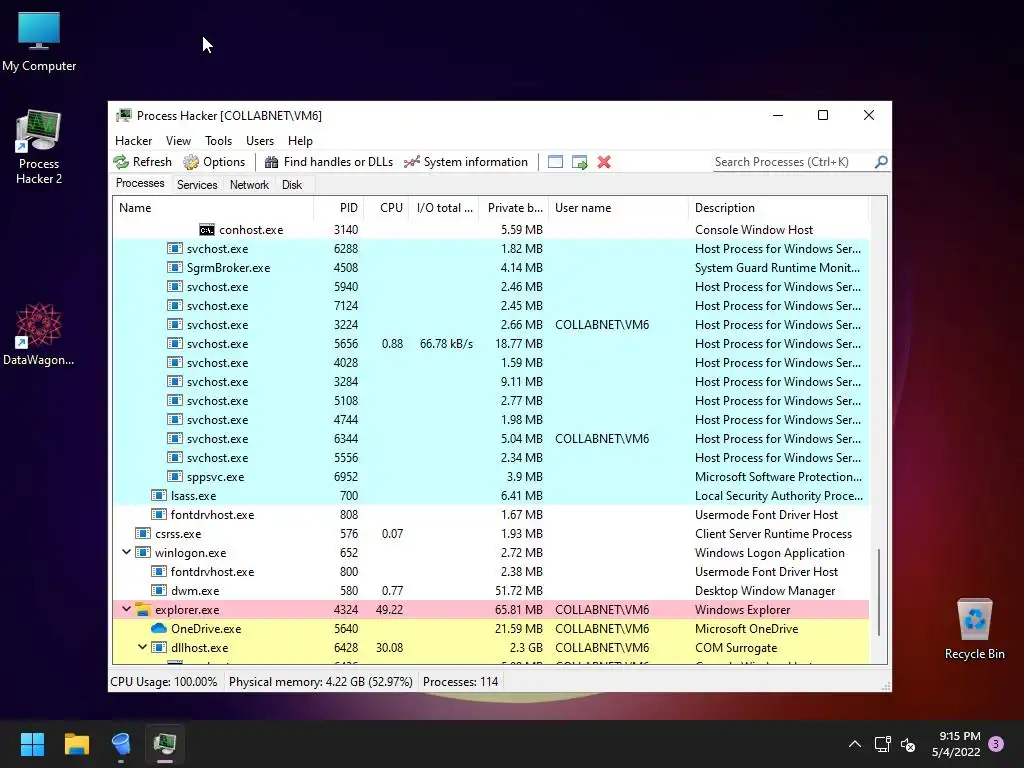Select Process Hacker 2 desktop shortcut
1024x768 pixels.
pyautogui.click(x=39, y=148)
